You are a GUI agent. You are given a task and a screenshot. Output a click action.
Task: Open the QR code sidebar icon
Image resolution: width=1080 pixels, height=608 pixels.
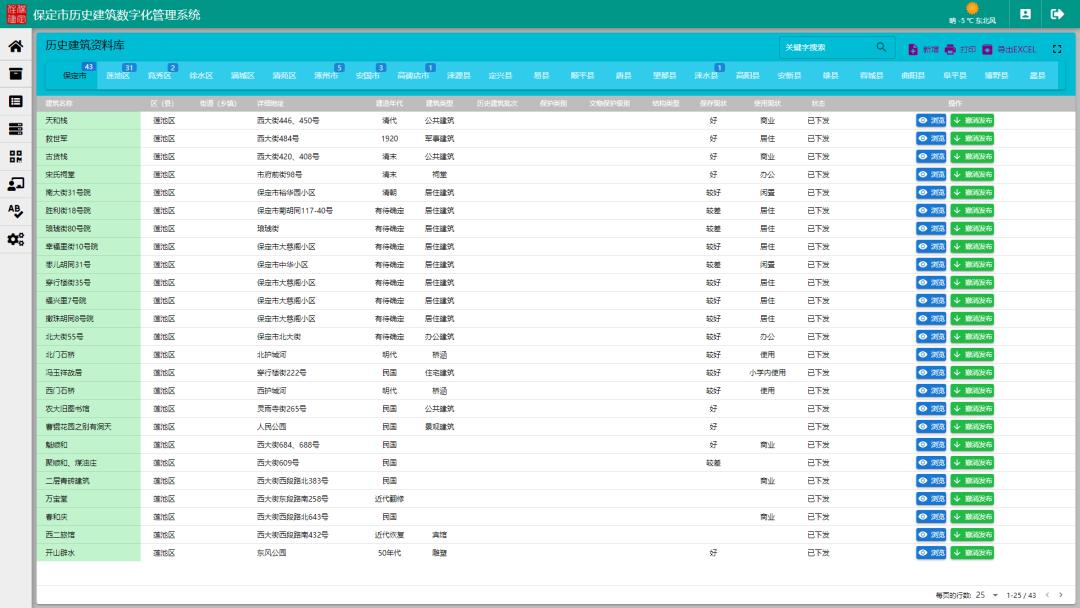(x=15, y=156)
